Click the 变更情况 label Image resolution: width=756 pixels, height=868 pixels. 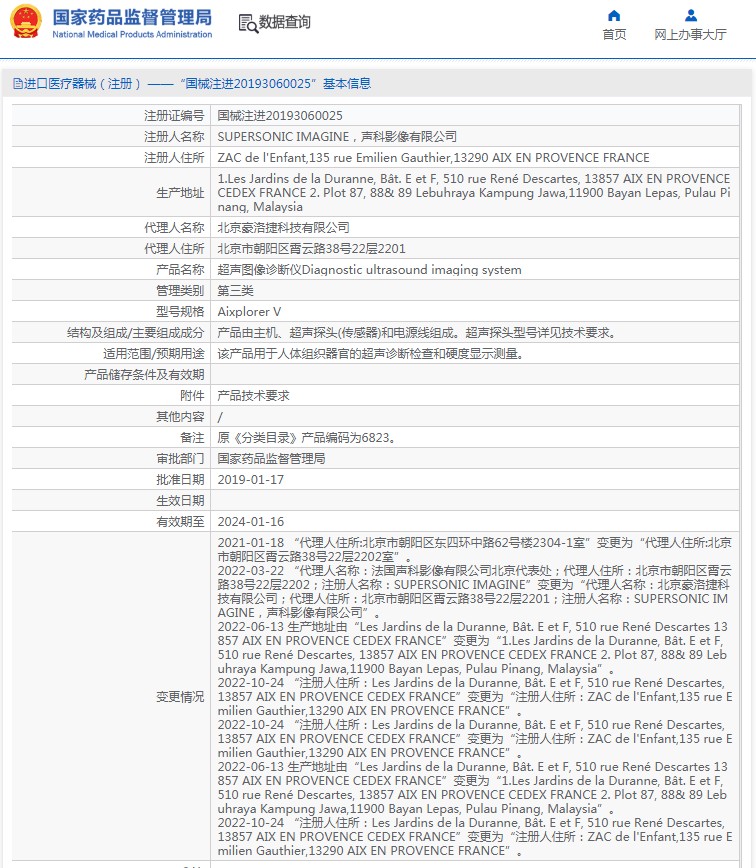(180, 697)
